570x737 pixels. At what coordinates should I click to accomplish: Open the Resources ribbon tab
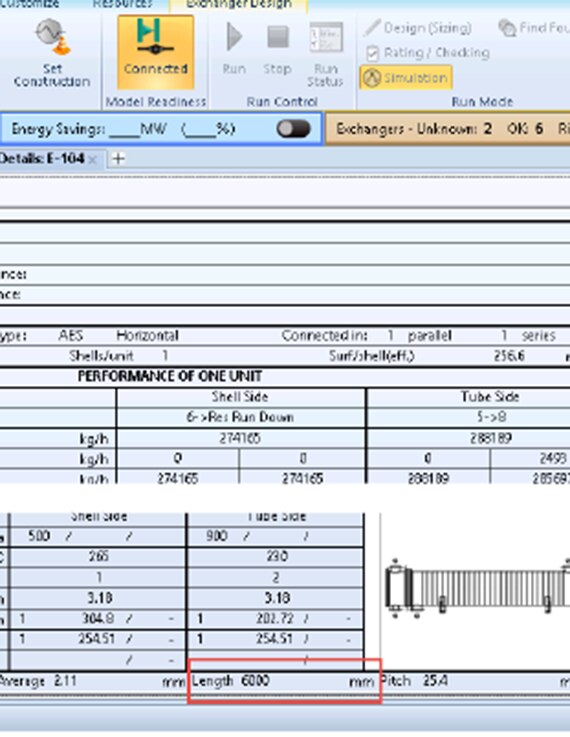[x=123, y=4]
